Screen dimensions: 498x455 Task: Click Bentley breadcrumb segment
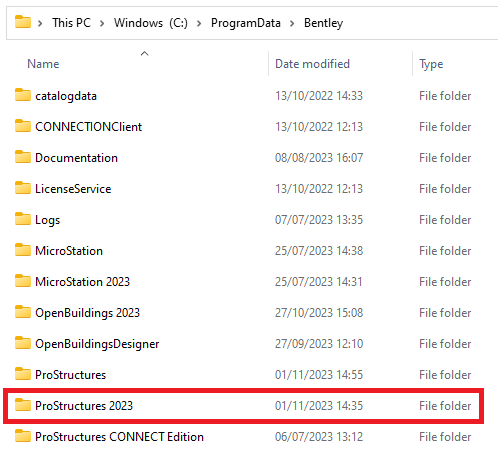[x=323, y=23]
